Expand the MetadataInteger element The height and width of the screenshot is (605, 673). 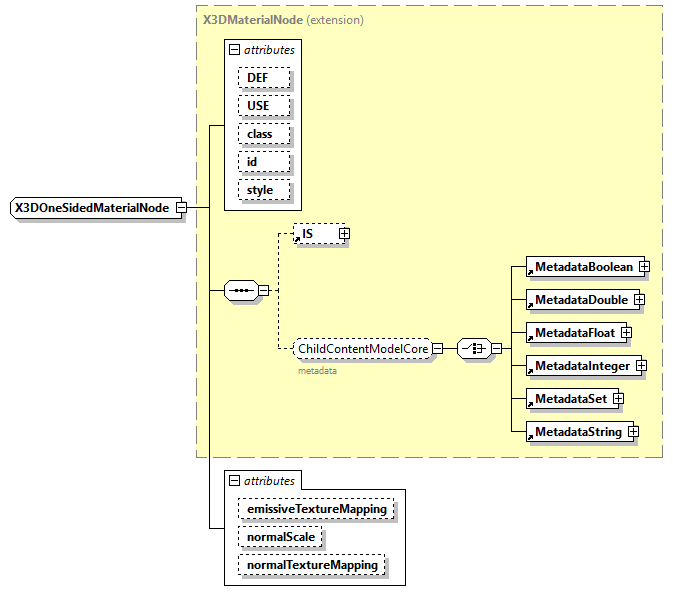tap(642, 366)
